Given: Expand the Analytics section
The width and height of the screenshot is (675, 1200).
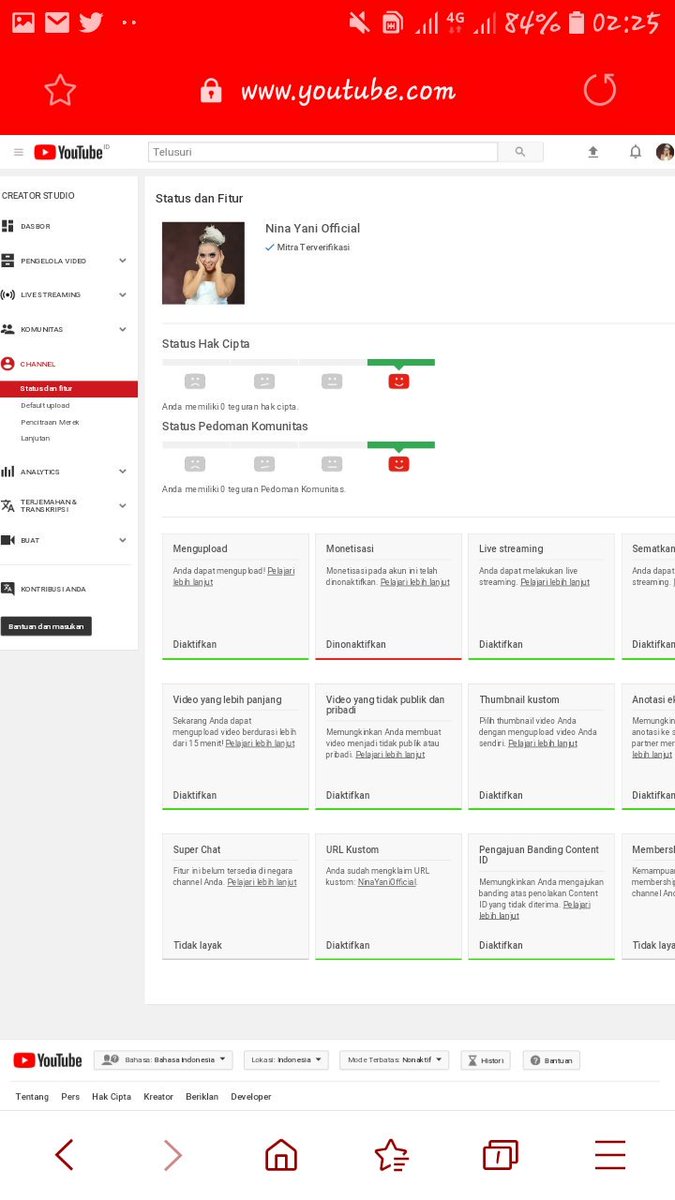Looking at the screenshot, I should click(x=123, y=471).
